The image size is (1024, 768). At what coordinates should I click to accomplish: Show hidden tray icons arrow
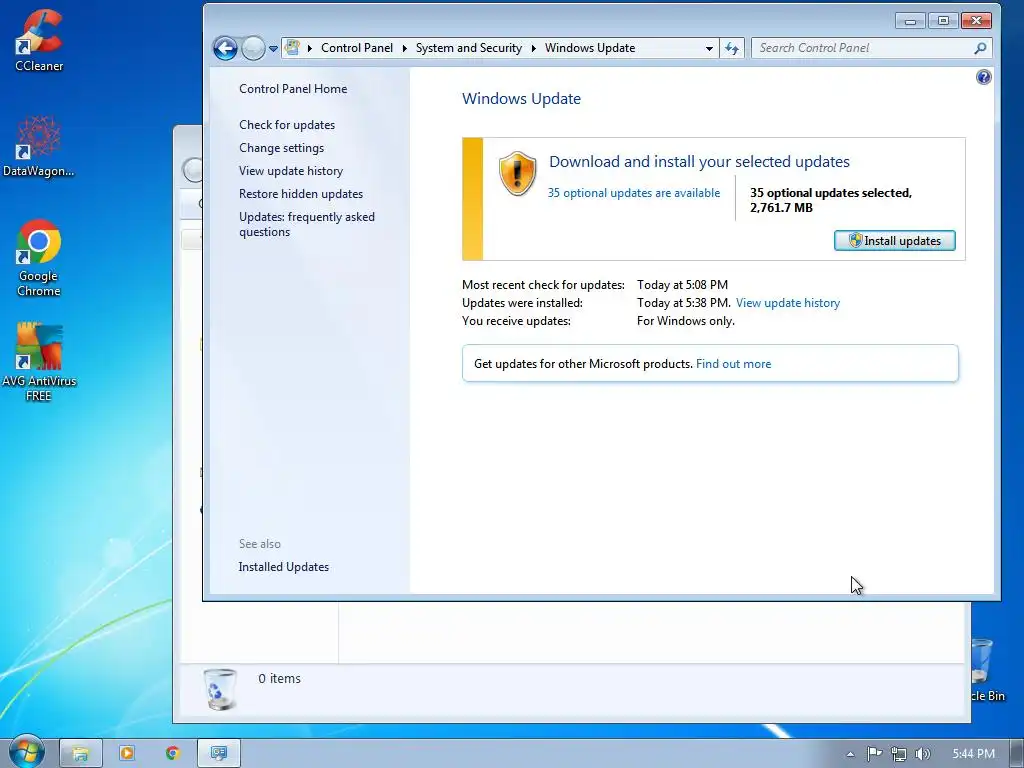pyautogui.click(x=850, y=754)
